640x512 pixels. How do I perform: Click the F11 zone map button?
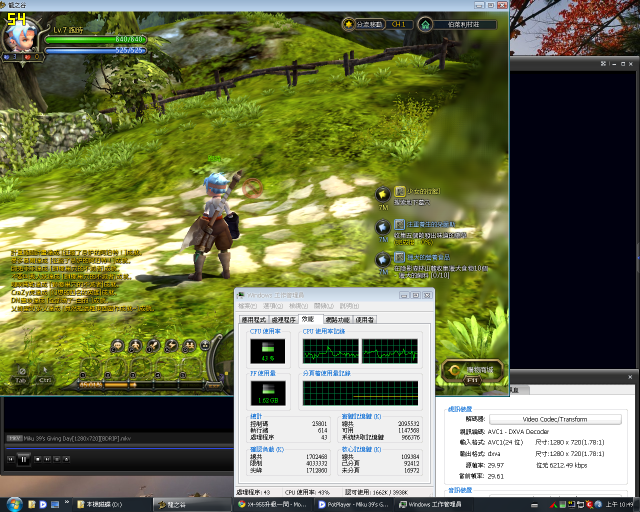(x=472, y=372)
